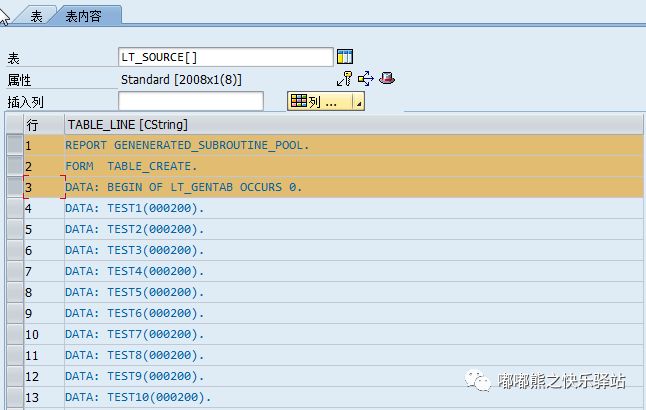Open the table display icon next to LT_SOURCE[]
Screen dimensions: 646x410
[345, 56]
